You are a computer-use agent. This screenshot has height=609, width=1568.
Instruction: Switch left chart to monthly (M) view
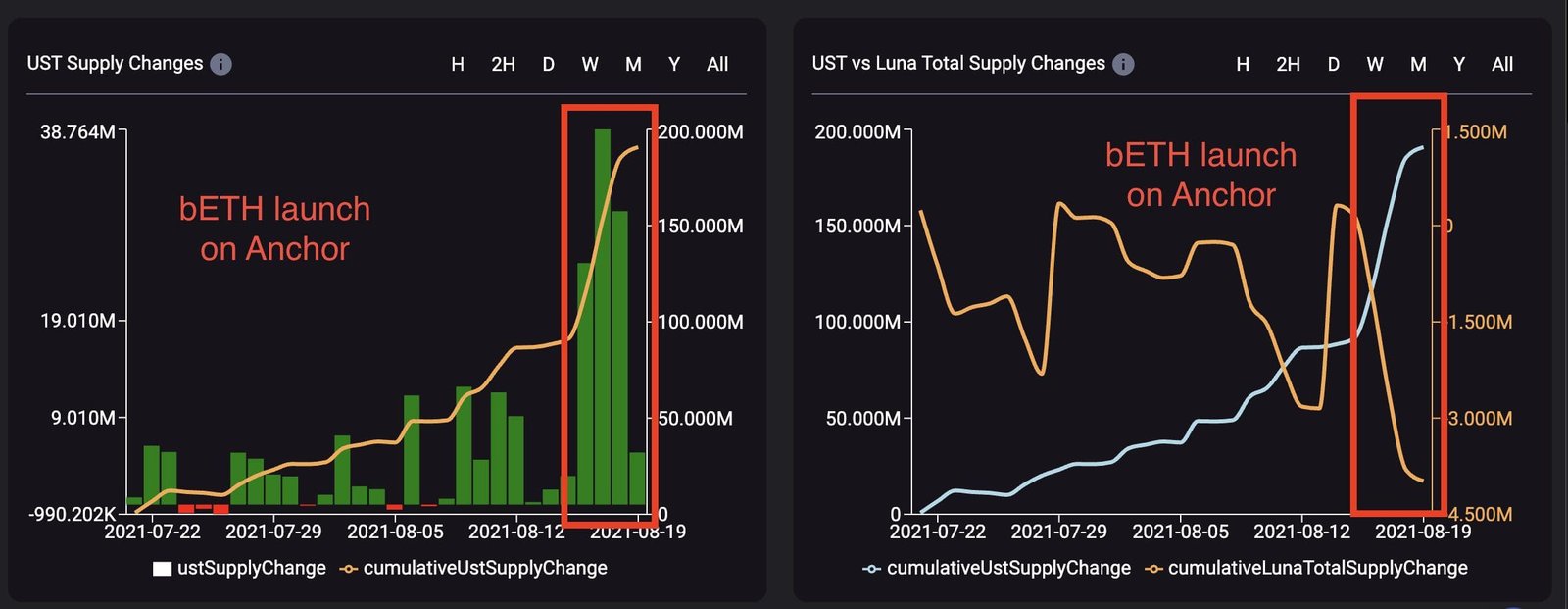[632, 64]
